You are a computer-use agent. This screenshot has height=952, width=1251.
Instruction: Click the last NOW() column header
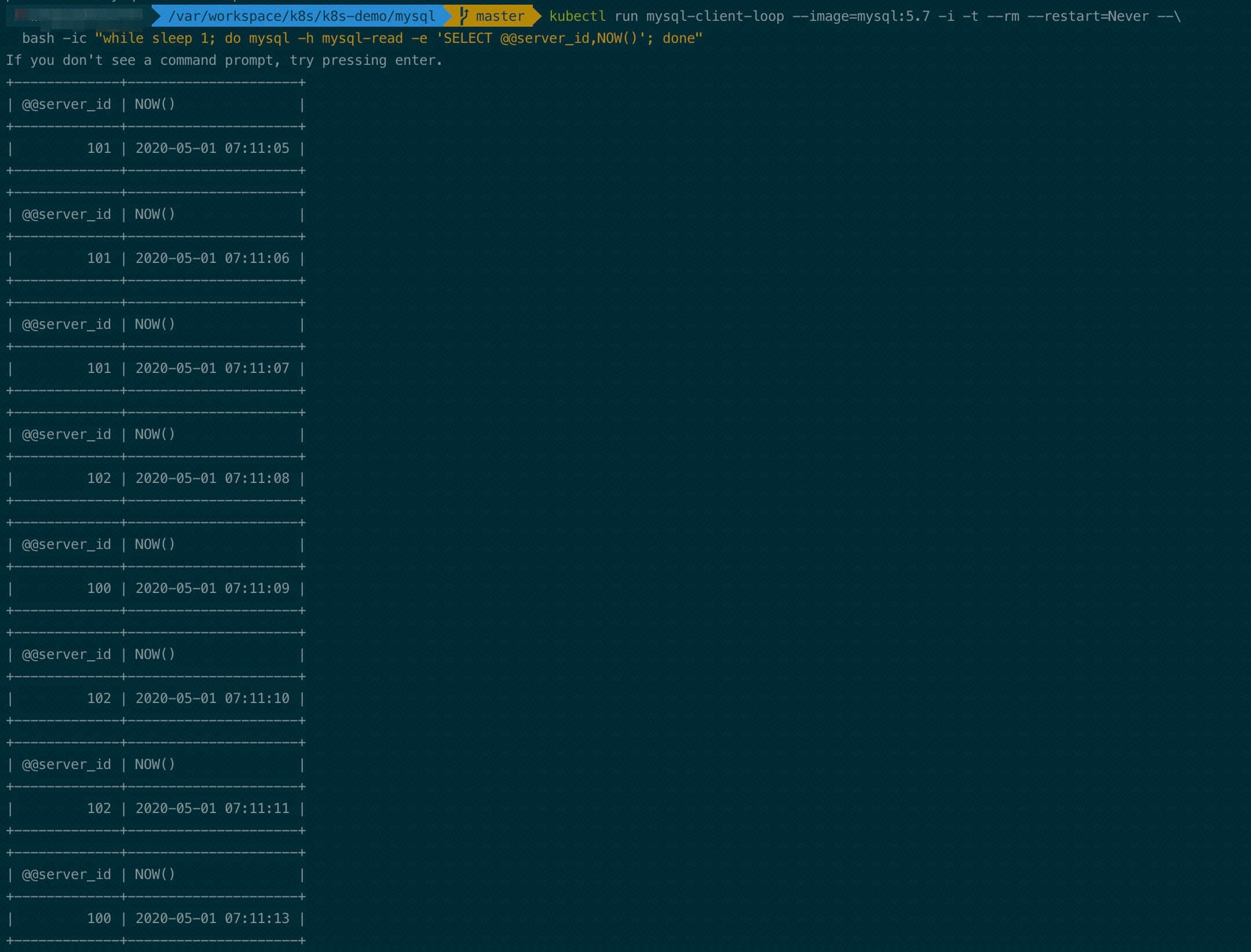155,874
